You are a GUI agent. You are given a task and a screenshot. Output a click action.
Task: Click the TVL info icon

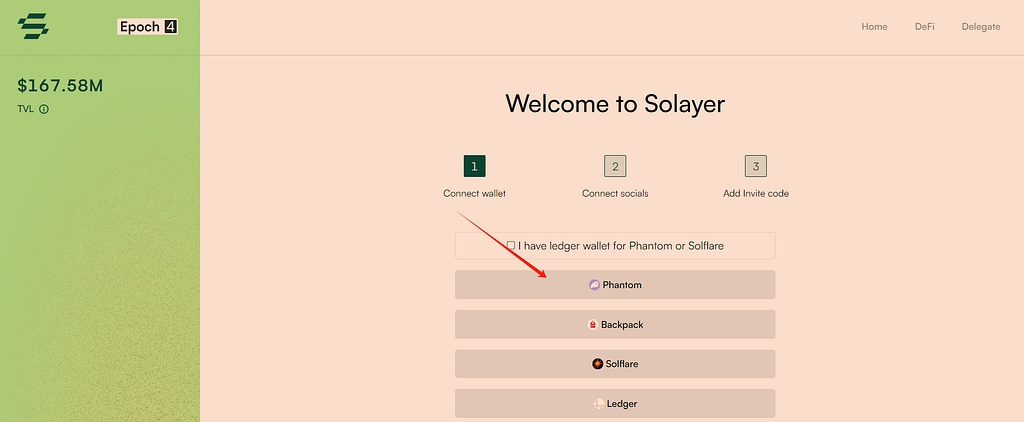tap(44, 109)
